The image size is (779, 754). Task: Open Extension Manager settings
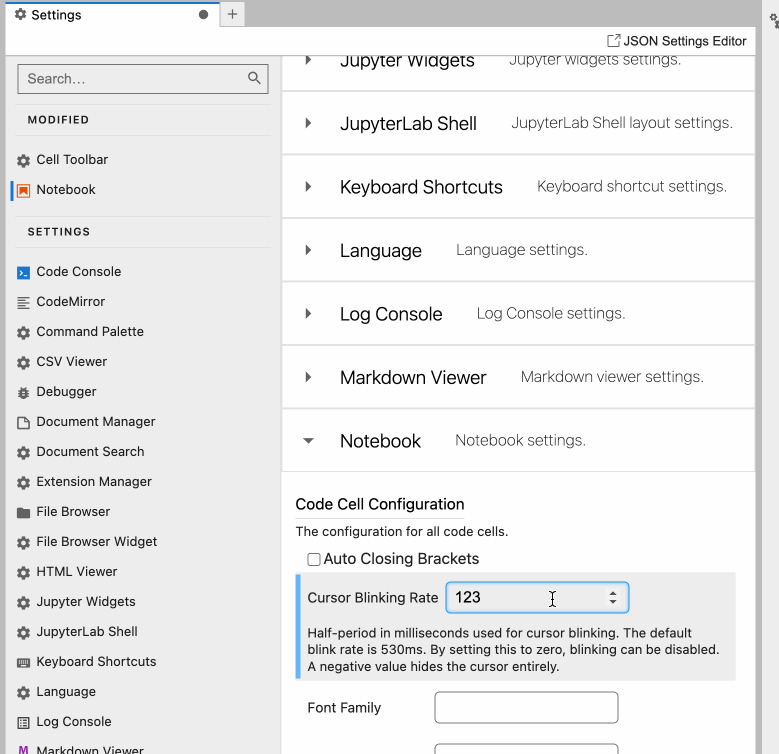pyautogui.click(x=94, y=481)
